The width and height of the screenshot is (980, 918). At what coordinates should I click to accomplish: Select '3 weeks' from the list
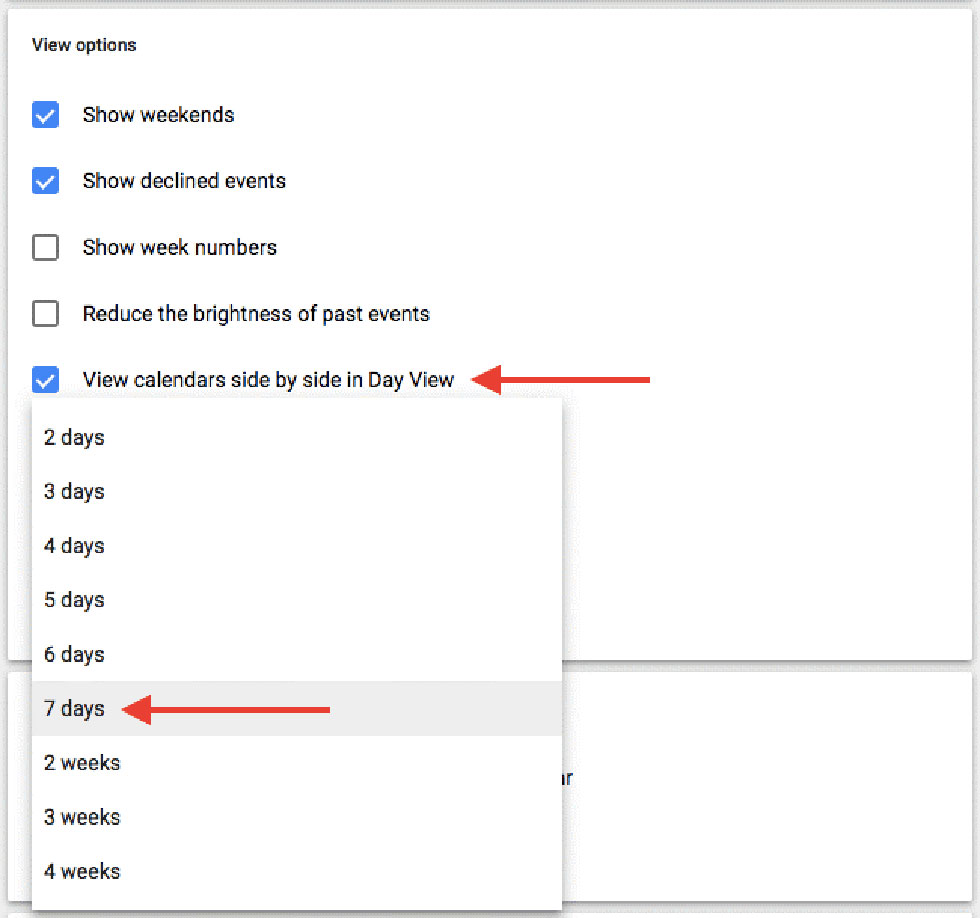point(82,817)
